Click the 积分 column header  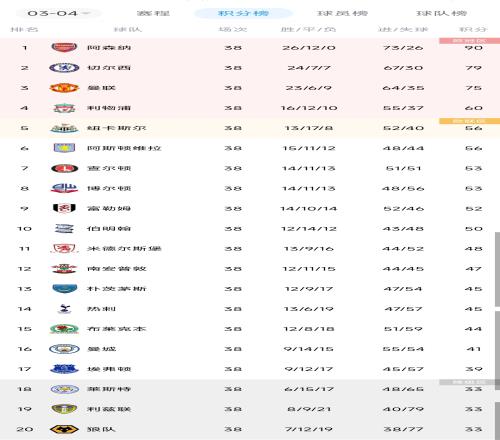pos(473,29)
